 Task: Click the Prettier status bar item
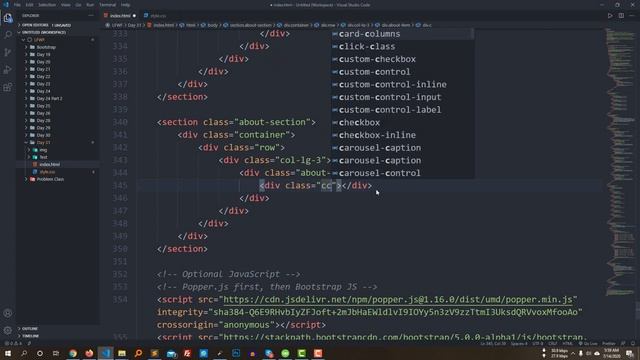[x=608, y=344]
